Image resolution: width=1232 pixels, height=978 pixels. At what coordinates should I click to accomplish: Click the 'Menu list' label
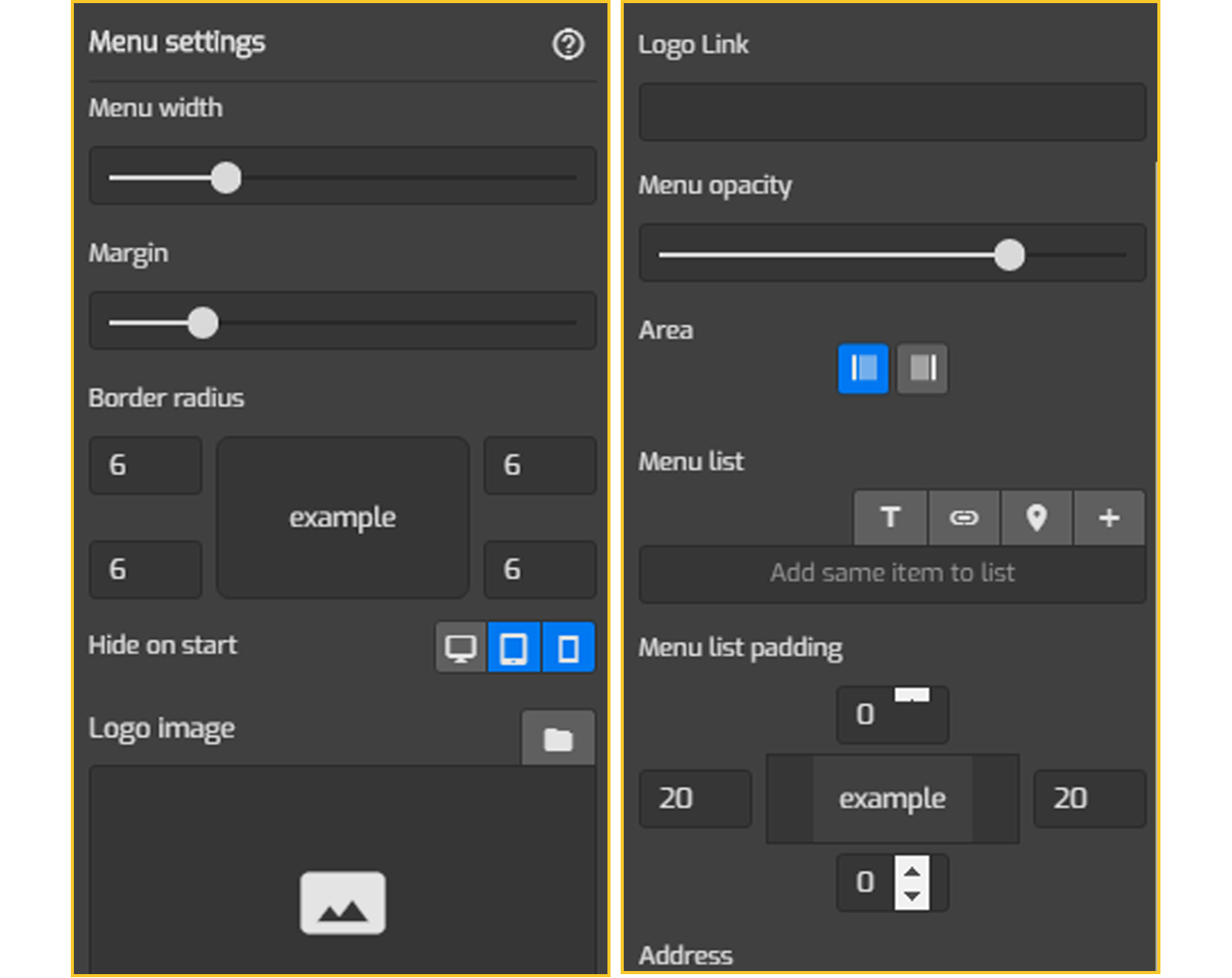point(691,462)
